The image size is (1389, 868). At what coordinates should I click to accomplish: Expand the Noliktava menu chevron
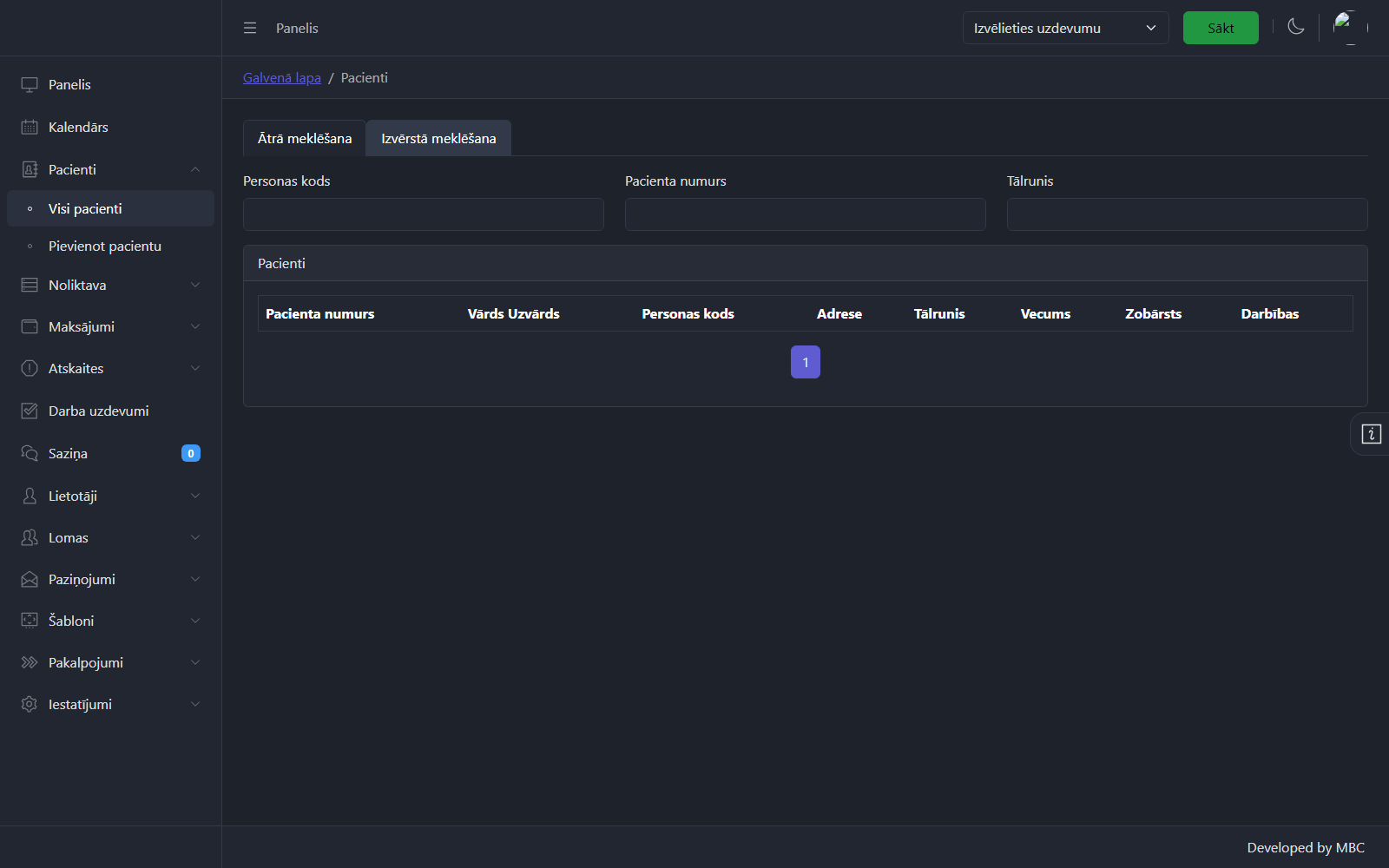(x=195, y=285)
